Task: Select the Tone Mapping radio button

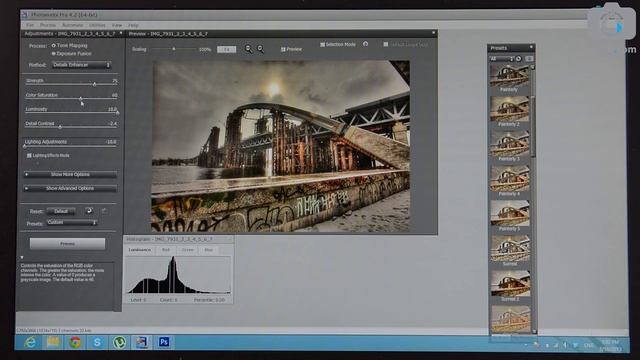Action: click(x=53, y=46)
